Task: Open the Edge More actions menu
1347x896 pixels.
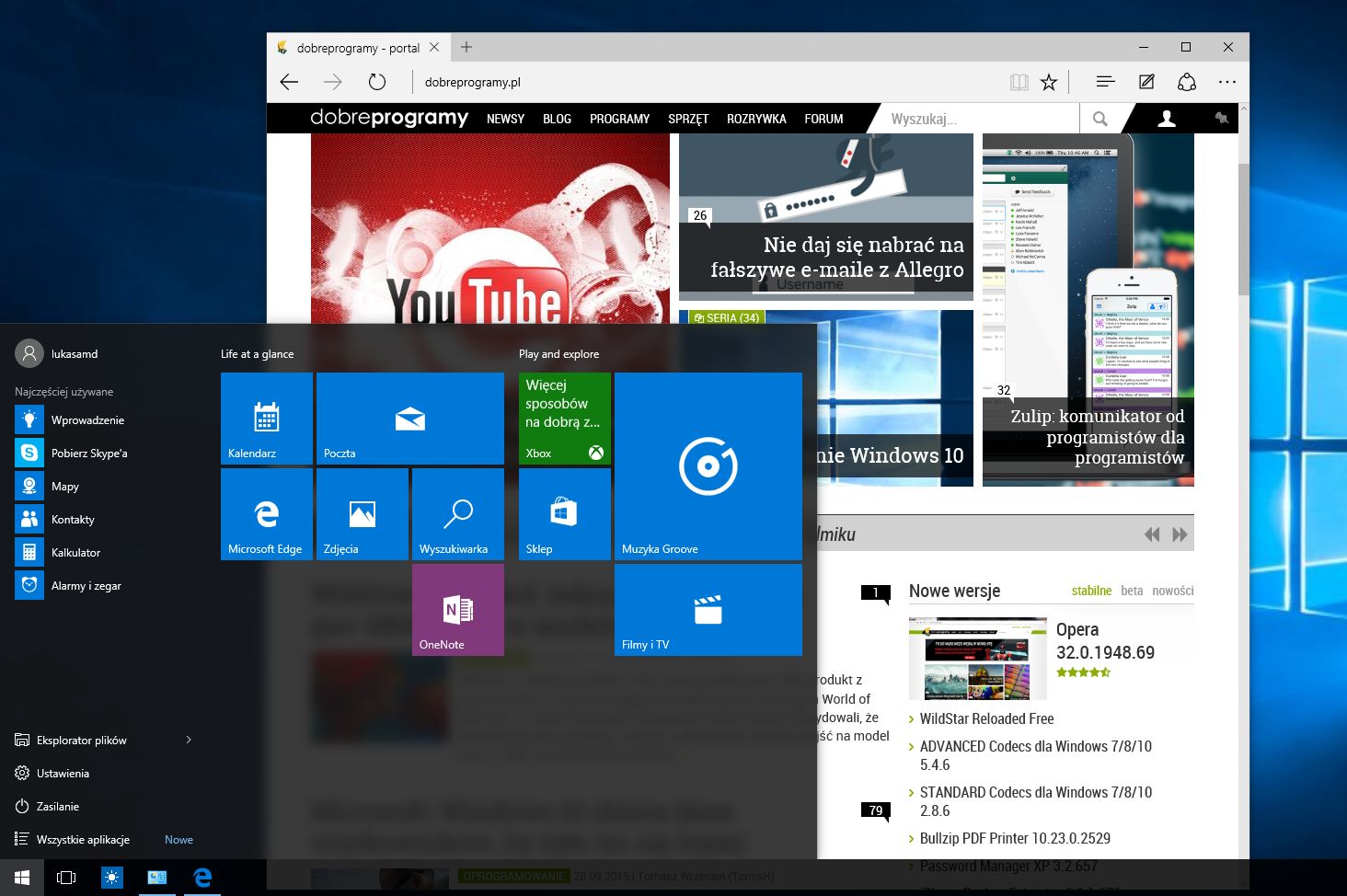Action: tap(1227, 82)
